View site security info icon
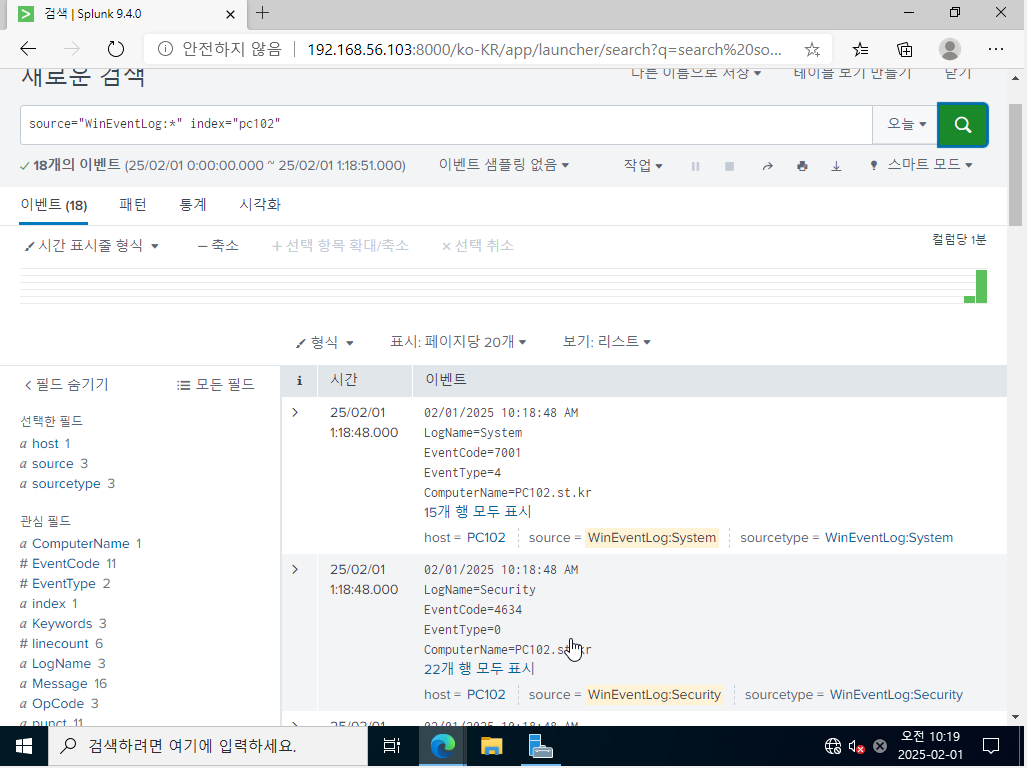Screen dimensions: 1027x768 click(165, 49)
